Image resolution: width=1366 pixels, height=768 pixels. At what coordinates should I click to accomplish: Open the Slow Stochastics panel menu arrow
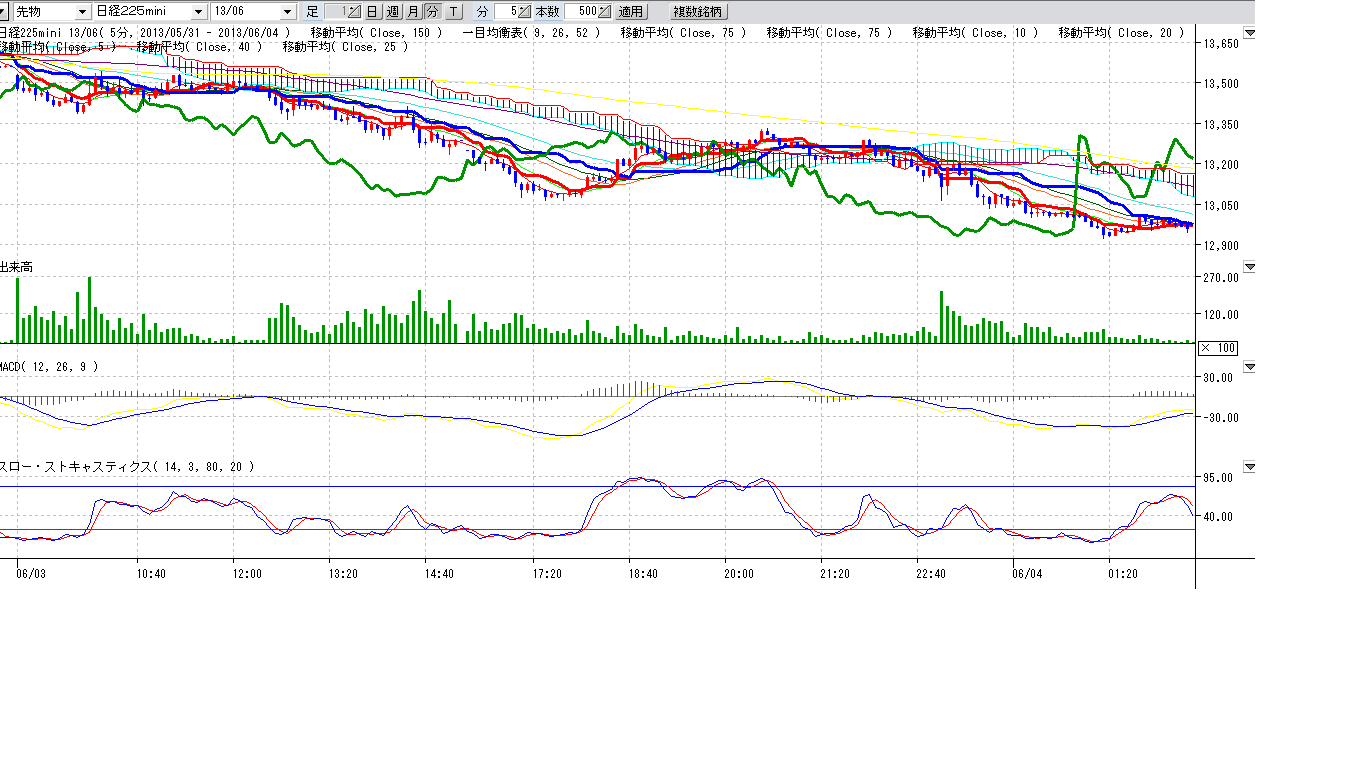pos(1249,467)
